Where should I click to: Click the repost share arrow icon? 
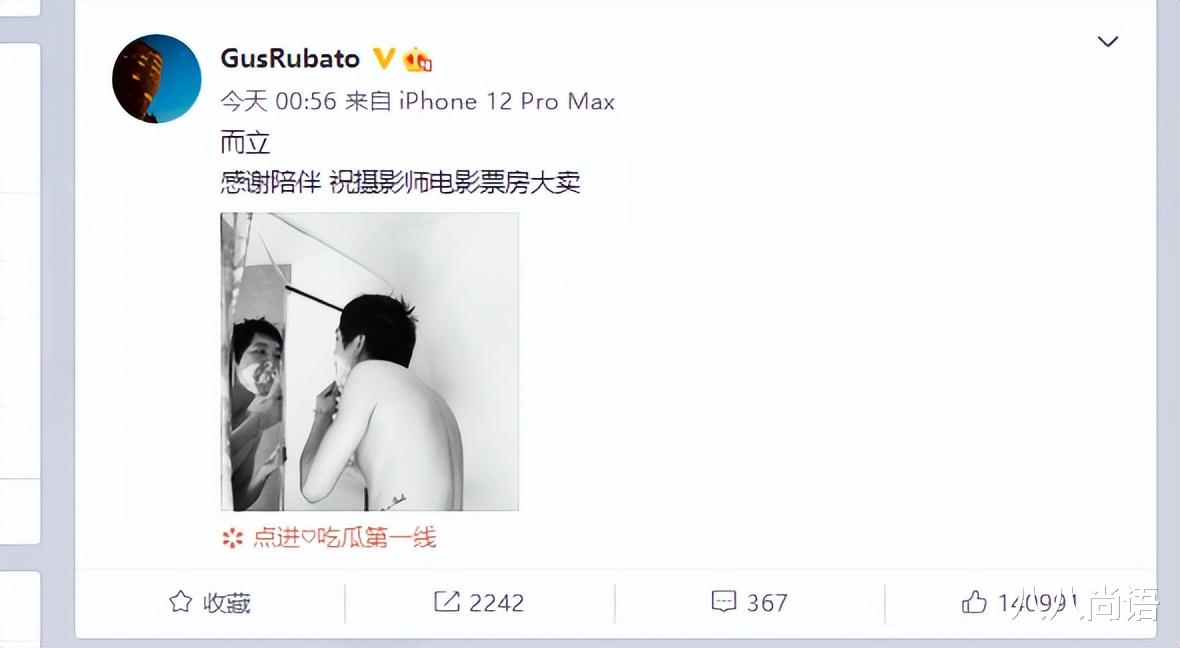point(446,601)
